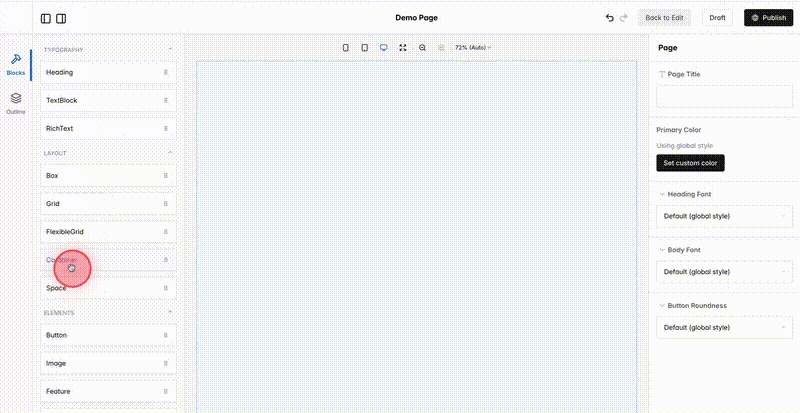
Task: Click drag handle icon on Image block
Action: (165, 363)
